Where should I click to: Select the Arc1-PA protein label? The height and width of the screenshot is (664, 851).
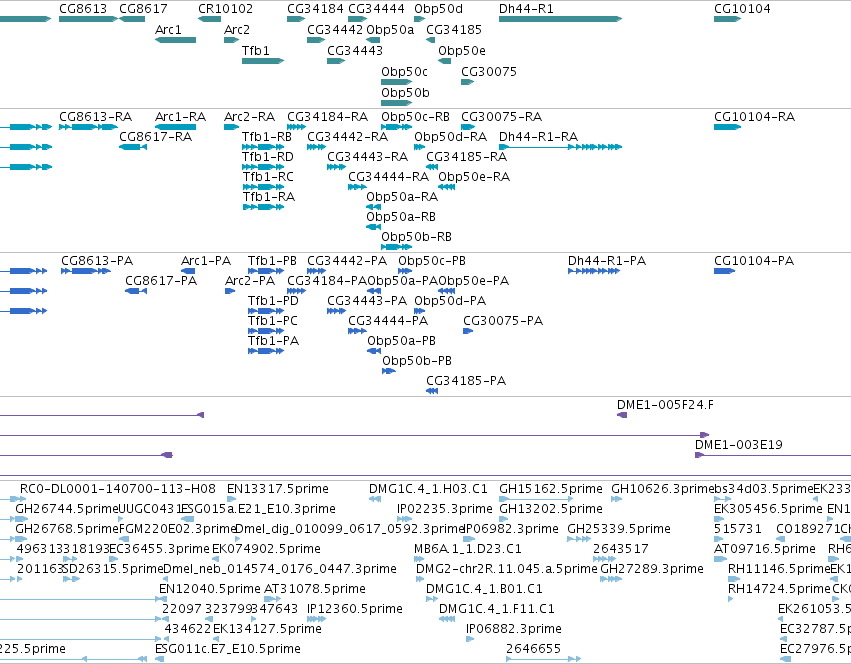pyautogui.click(x=206, y=262)
